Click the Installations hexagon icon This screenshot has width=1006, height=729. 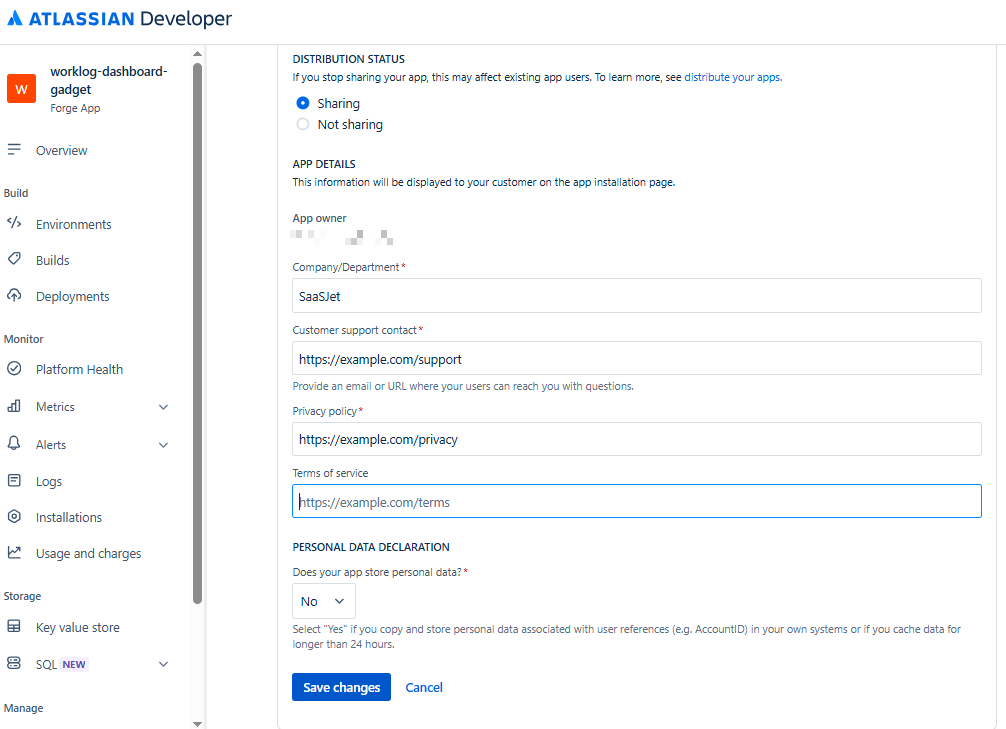pyautogui.click(x=14, y=517)
